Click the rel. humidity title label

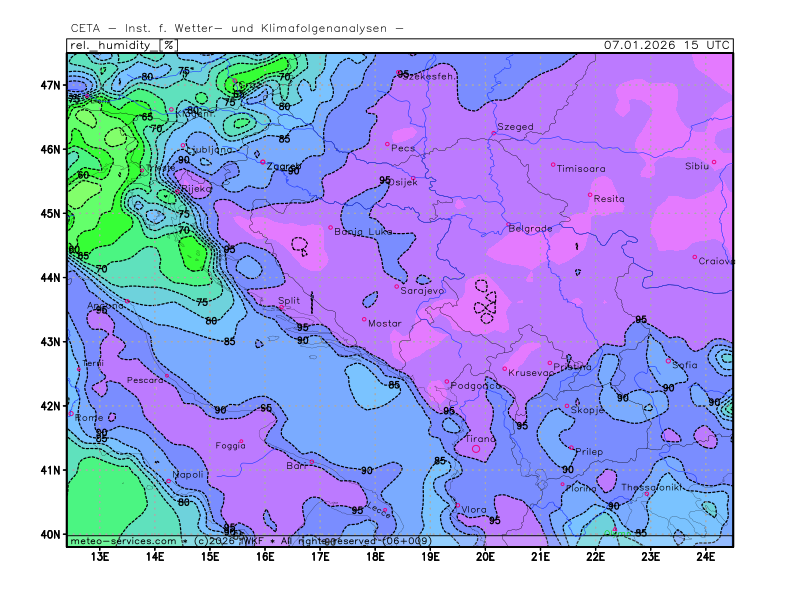[x=112, y=45]
